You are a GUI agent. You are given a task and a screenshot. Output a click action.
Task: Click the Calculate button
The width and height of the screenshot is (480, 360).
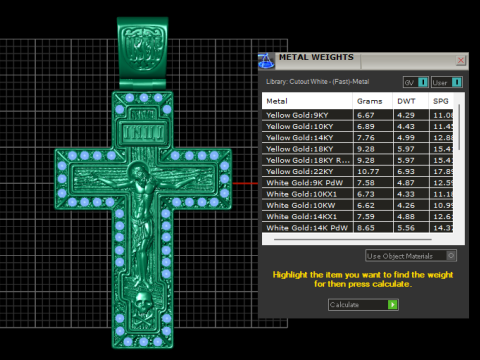[x=363, y=305]
